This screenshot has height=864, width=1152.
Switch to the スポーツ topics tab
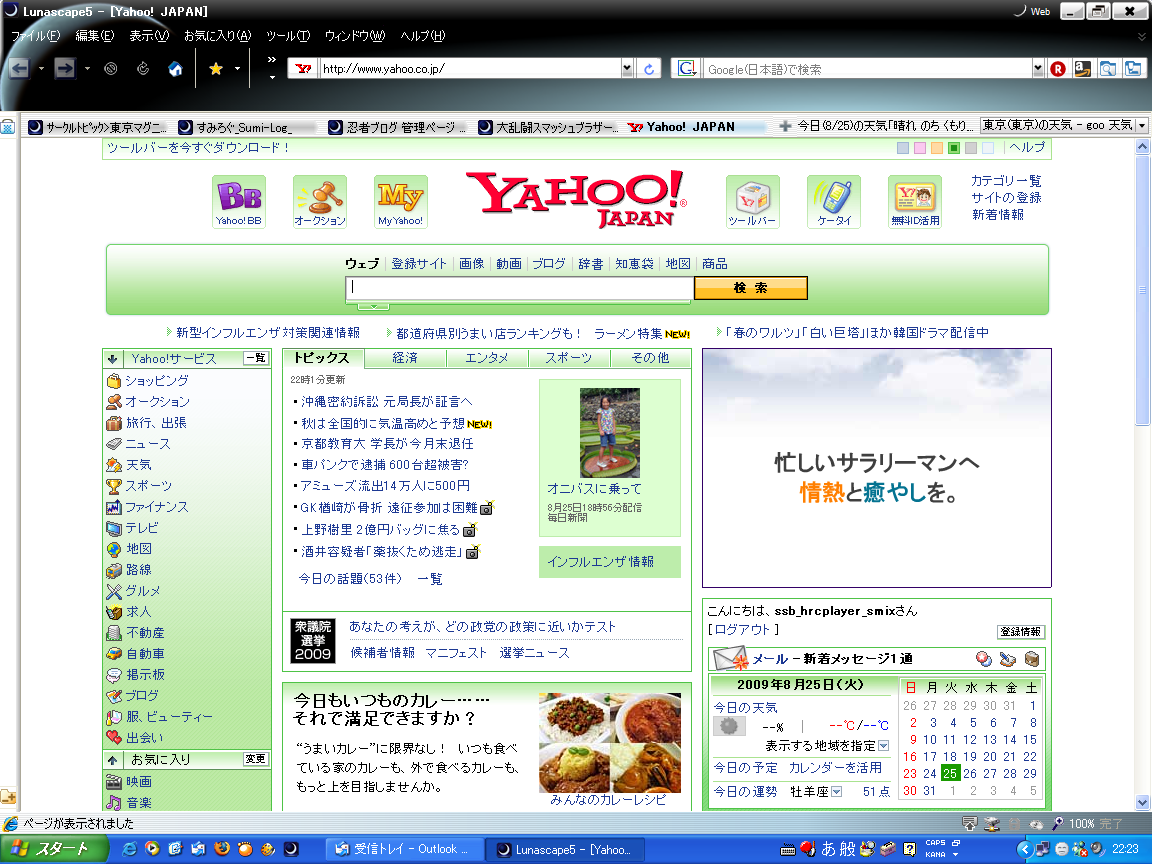(x=569, y=358)
